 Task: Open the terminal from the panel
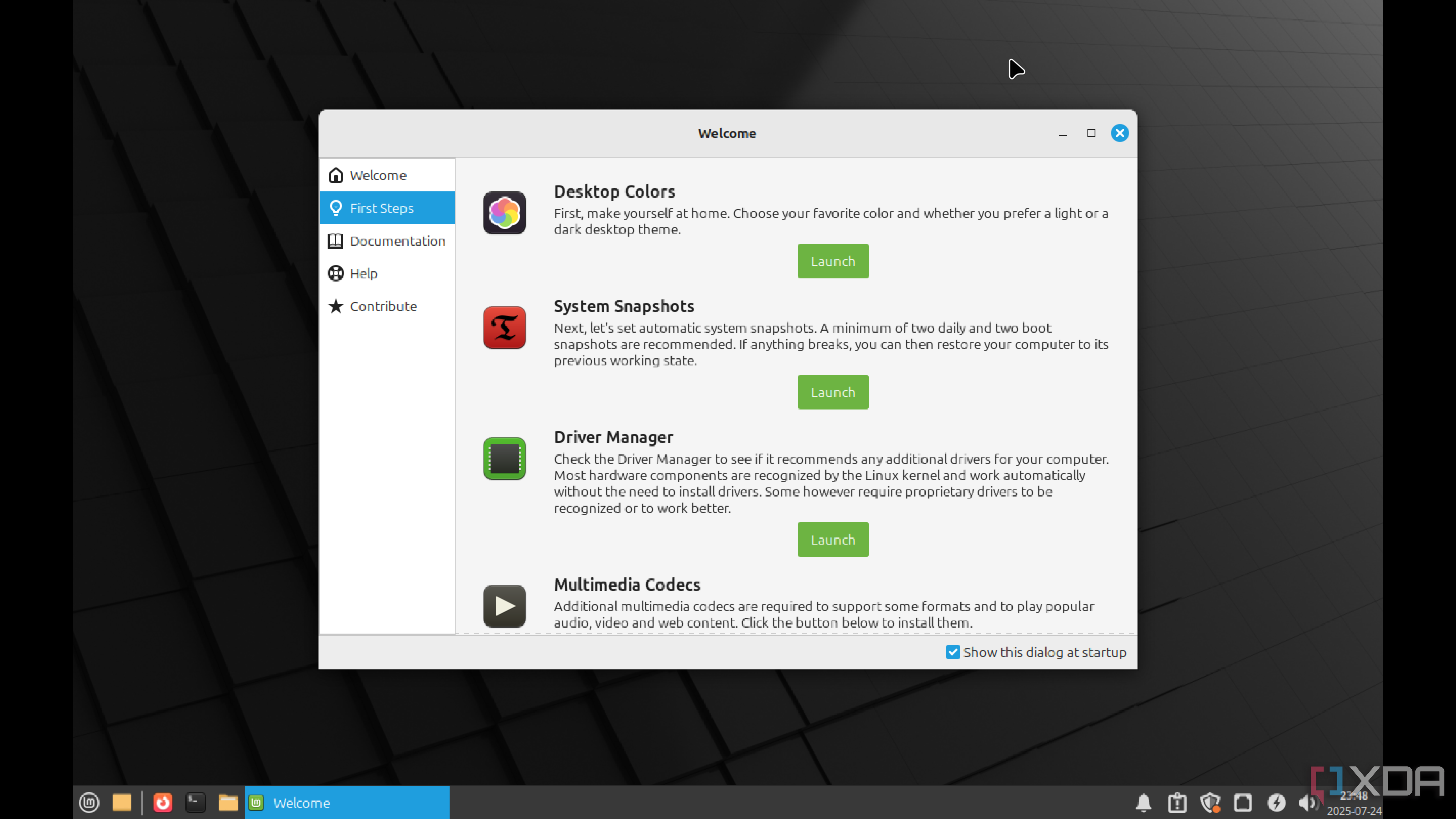click(196, 802)
